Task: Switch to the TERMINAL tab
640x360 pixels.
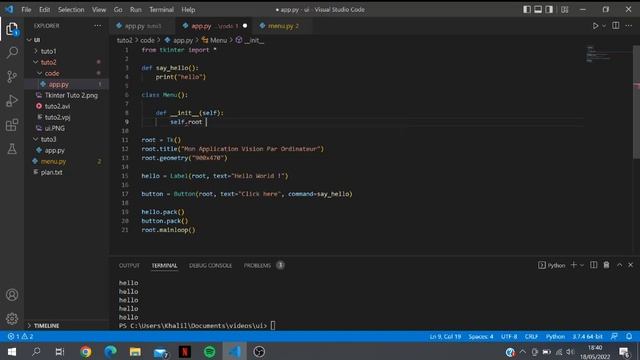Action: pyautogui.click(x=164, y=265)
